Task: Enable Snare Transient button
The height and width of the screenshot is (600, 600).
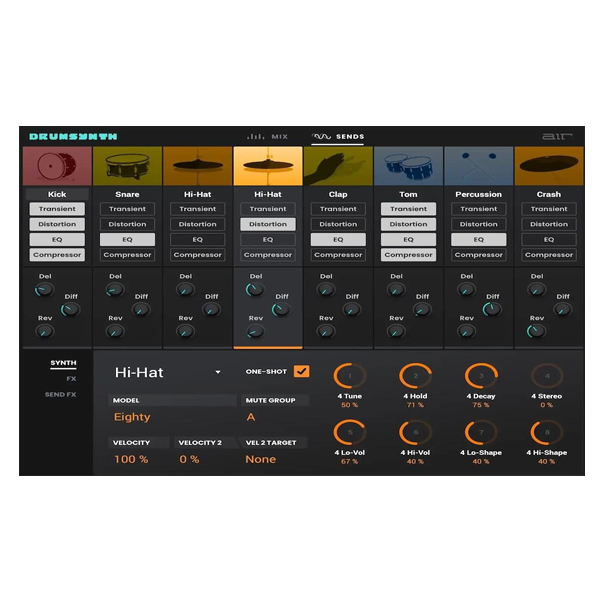Action: pos(127,209)
